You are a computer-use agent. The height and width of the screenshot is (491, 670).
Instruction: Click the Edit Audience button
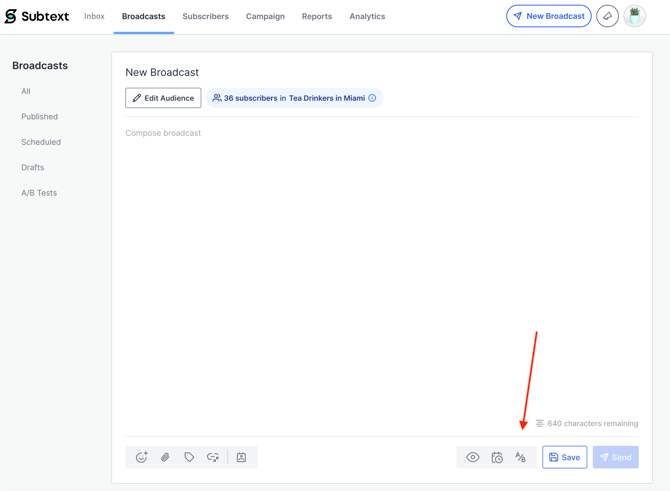point(163,98)
